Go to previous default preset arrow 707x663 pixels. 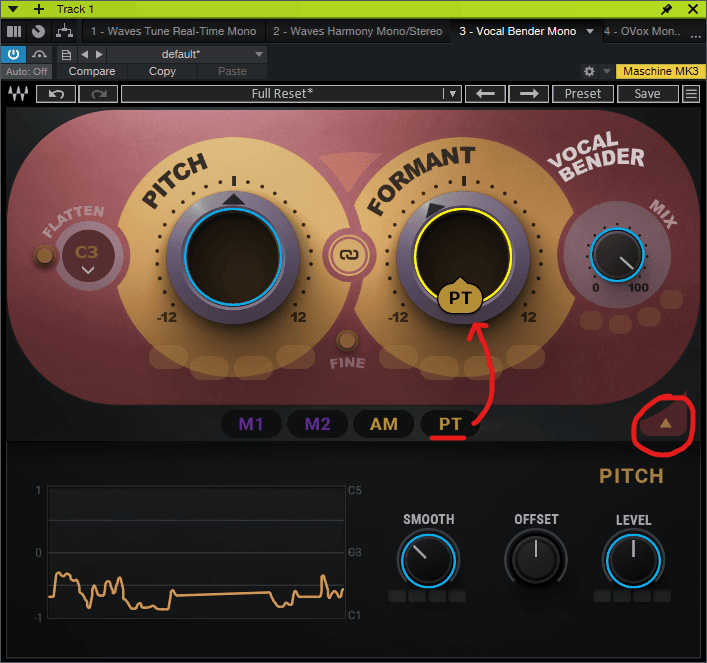click(85, 55)
